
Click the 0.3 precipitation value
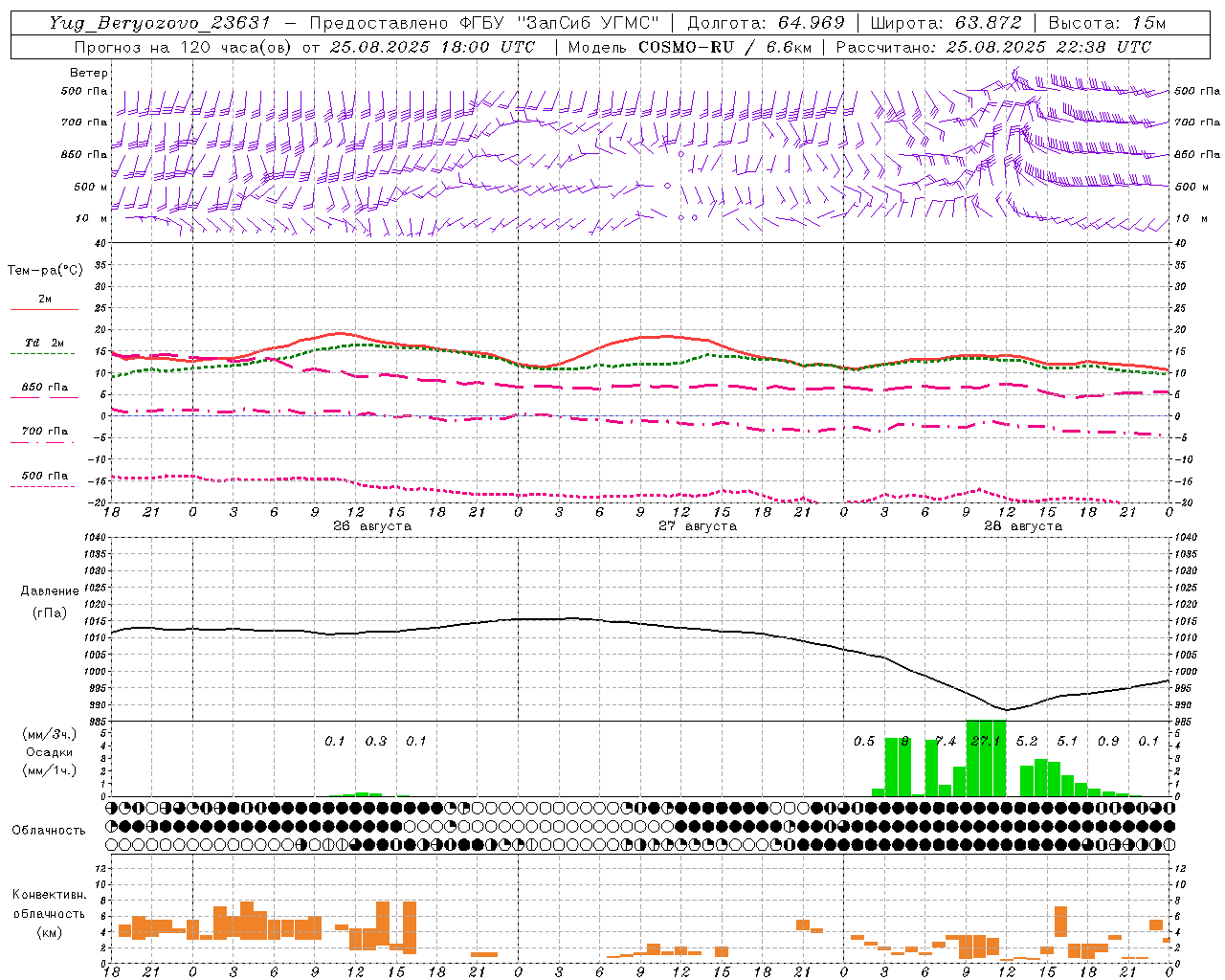[x=376, y=742]
